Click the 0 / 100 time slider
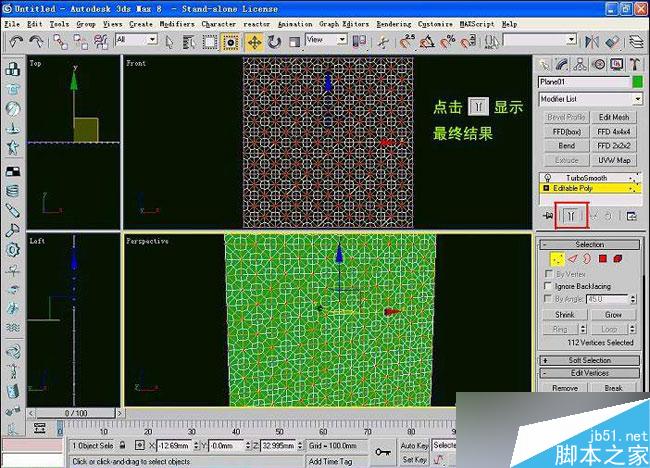The width and height of the screenshot is (650, 468). 75,413
